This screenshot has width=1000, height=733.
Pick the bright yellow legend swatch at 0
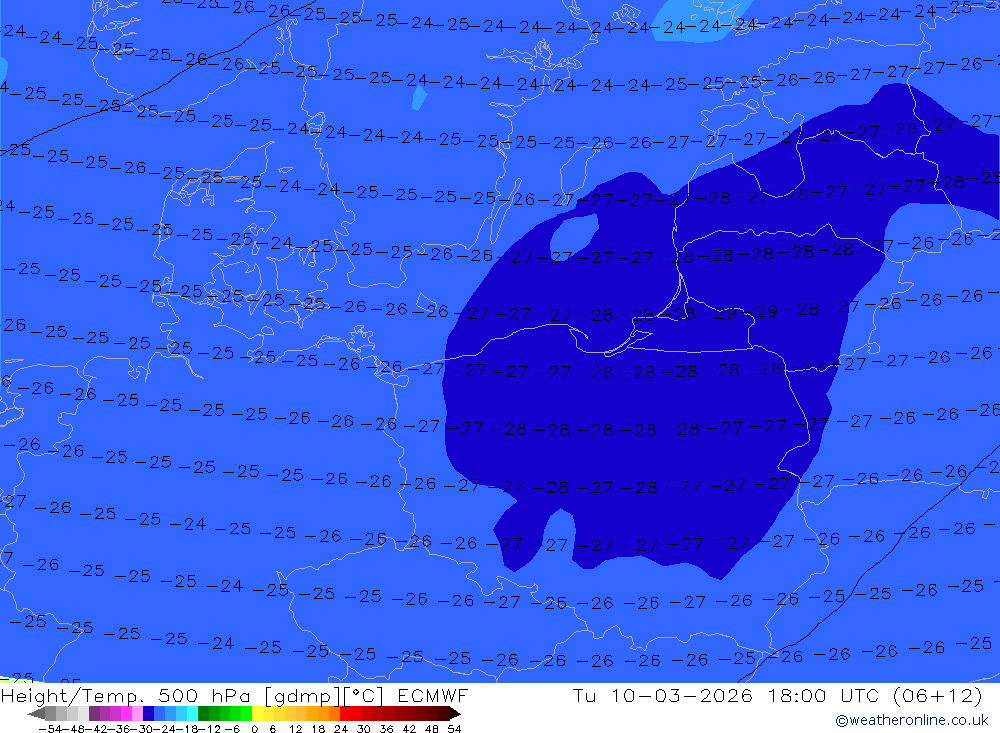tap(258, 713)
